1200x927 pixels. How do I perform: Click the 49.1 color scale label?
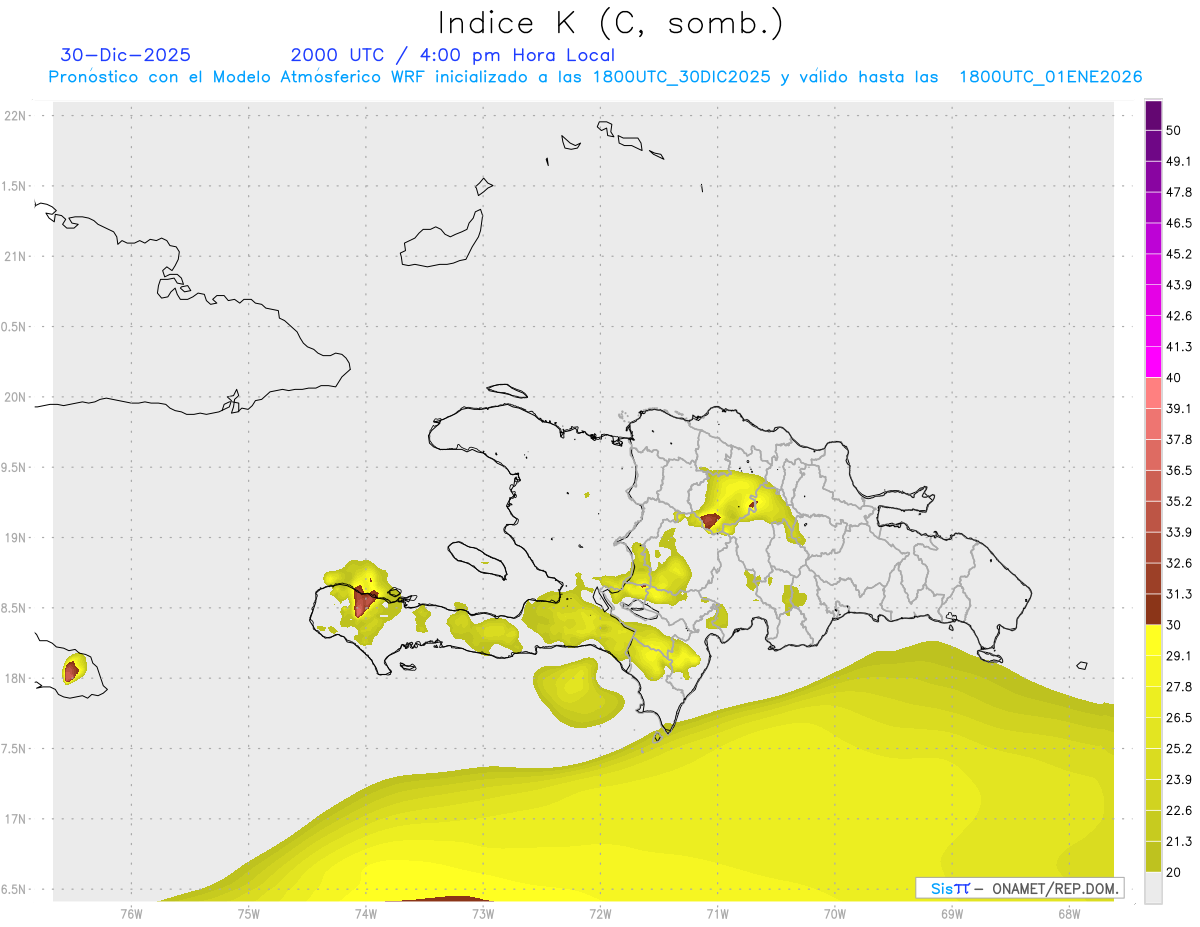[1179, 161]
